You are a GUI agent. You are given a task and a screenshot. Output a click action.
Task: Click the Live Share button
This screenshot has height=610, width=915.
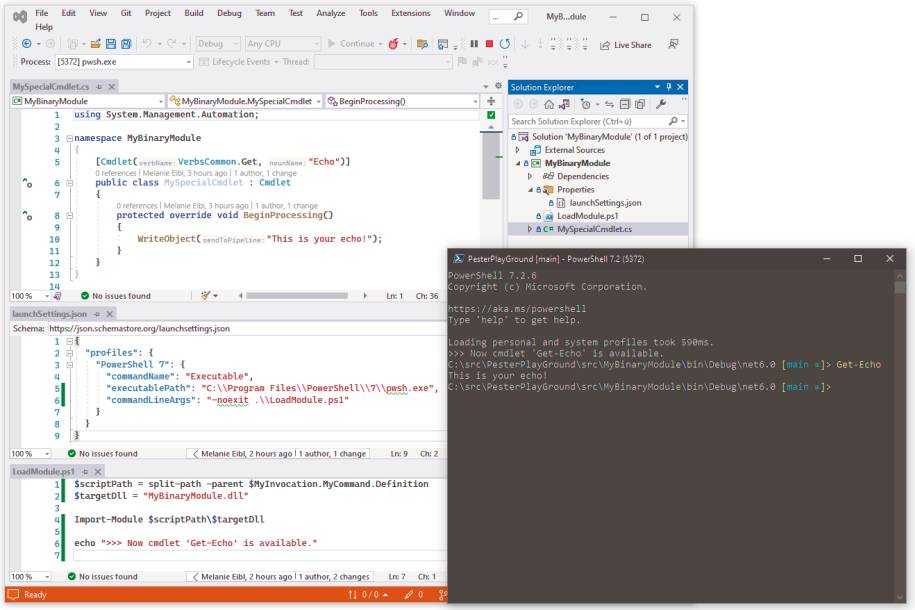point(626,45)
